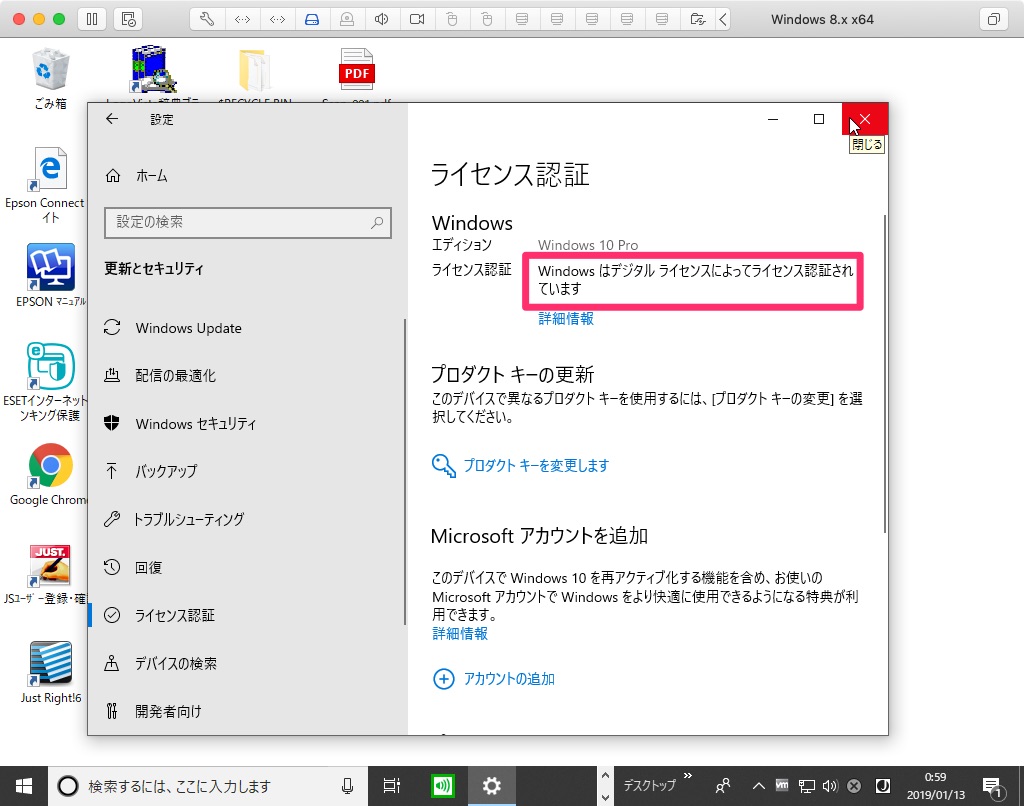Open the clock showing 0:59 2019/01/13
1024x806 pixels.
pyautogui.click(x=935, y=786)
